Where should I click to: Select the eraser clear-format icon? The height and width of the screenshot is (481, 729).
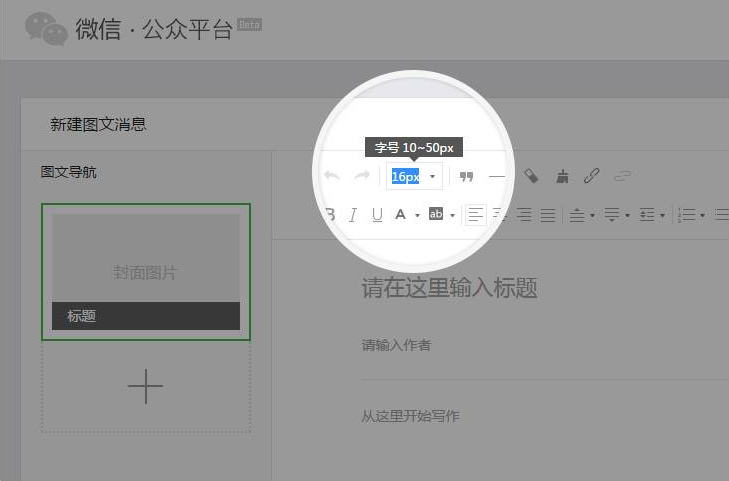(531, 176)
